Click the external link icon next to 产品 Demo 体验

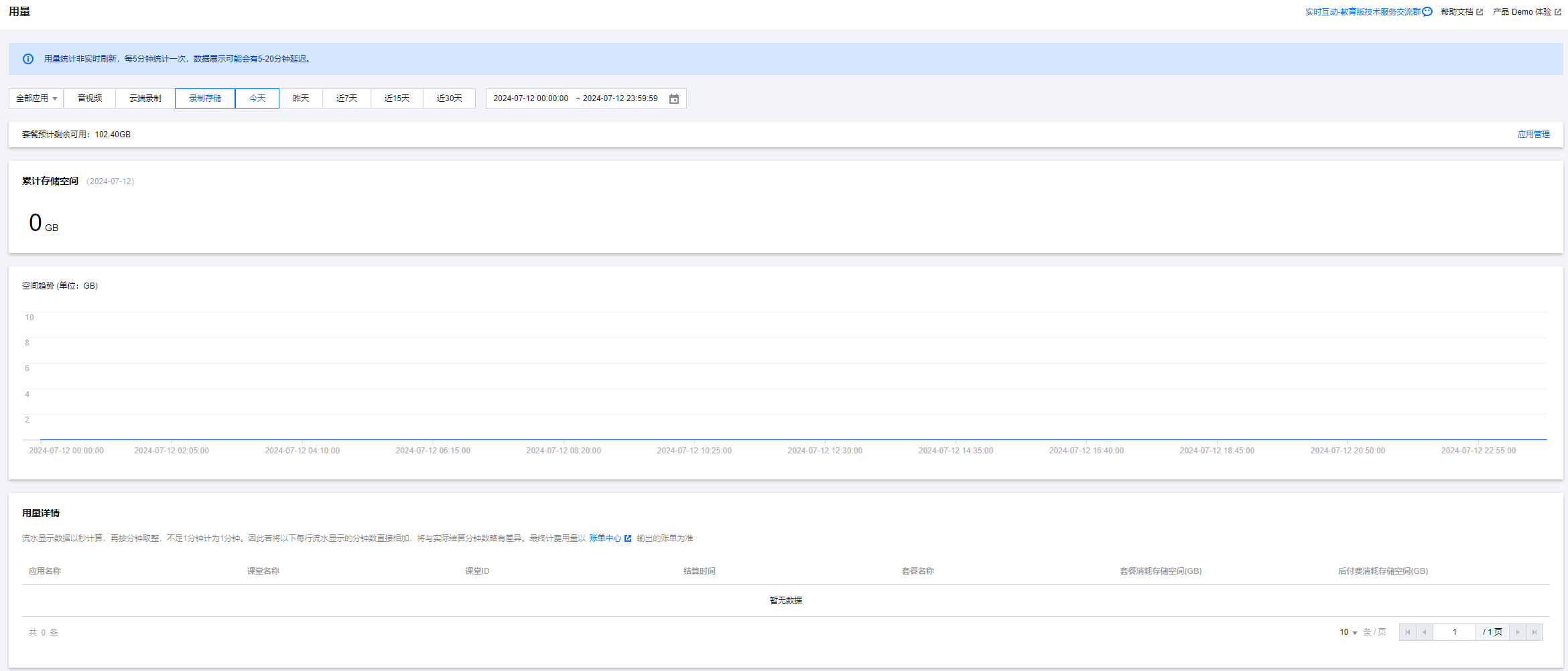[1558, 12]
